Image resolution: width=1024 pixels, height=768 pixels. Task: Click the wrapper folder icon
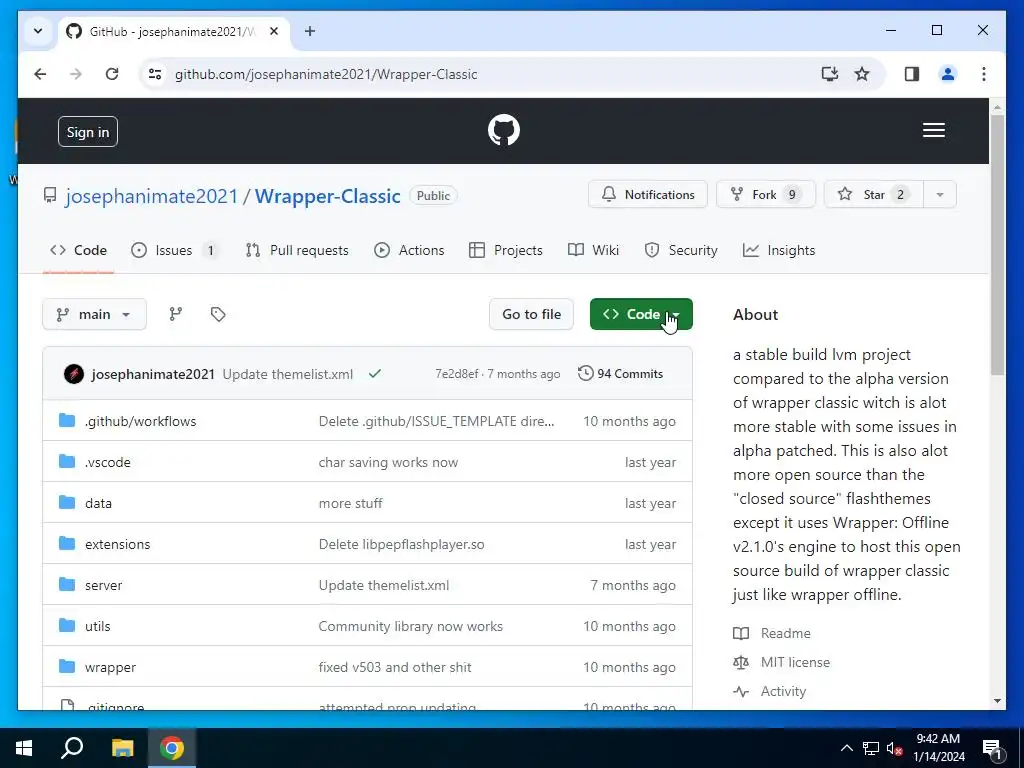(x=67, y=665)
